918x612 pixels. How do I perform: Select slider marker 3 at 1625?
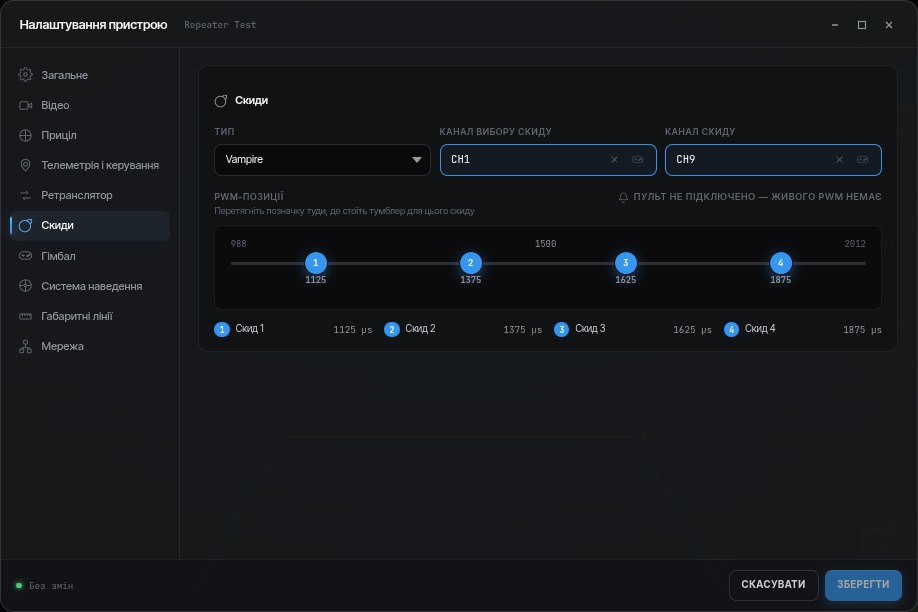pos(625,263)
